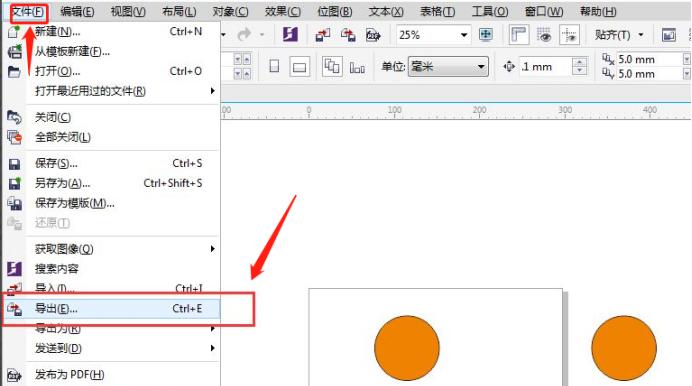The image size is (692, 386).
Task: Toggle the show grid button
Action: tap(544, 35)
